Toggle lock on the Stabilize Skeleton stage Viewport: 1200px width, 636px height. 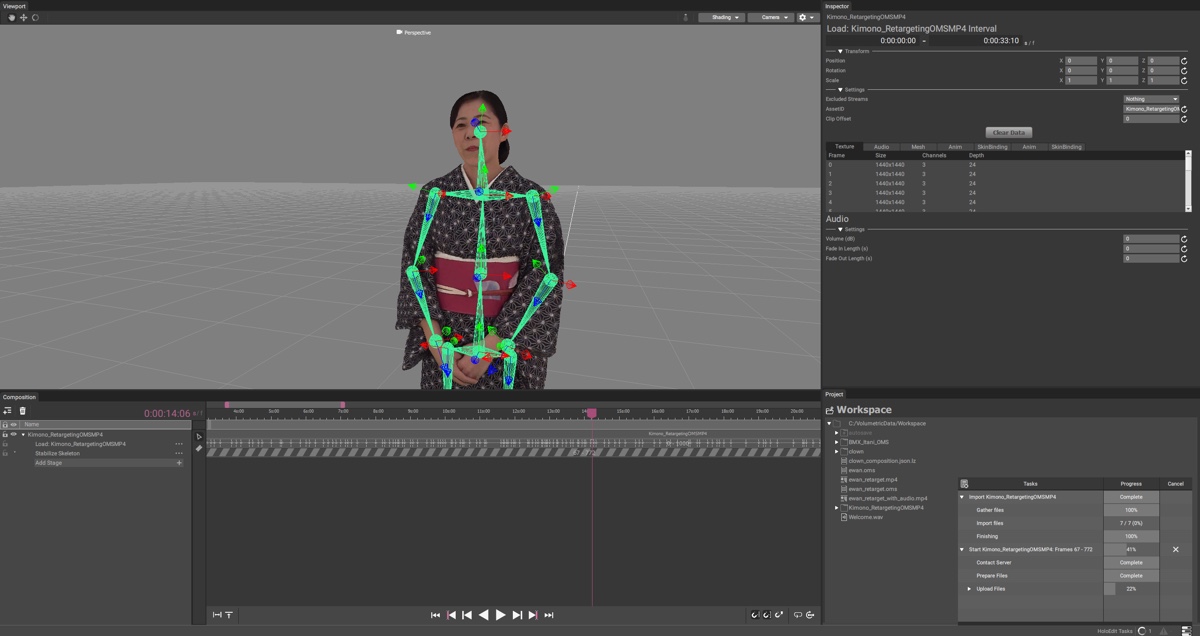[x=5, y=453]
